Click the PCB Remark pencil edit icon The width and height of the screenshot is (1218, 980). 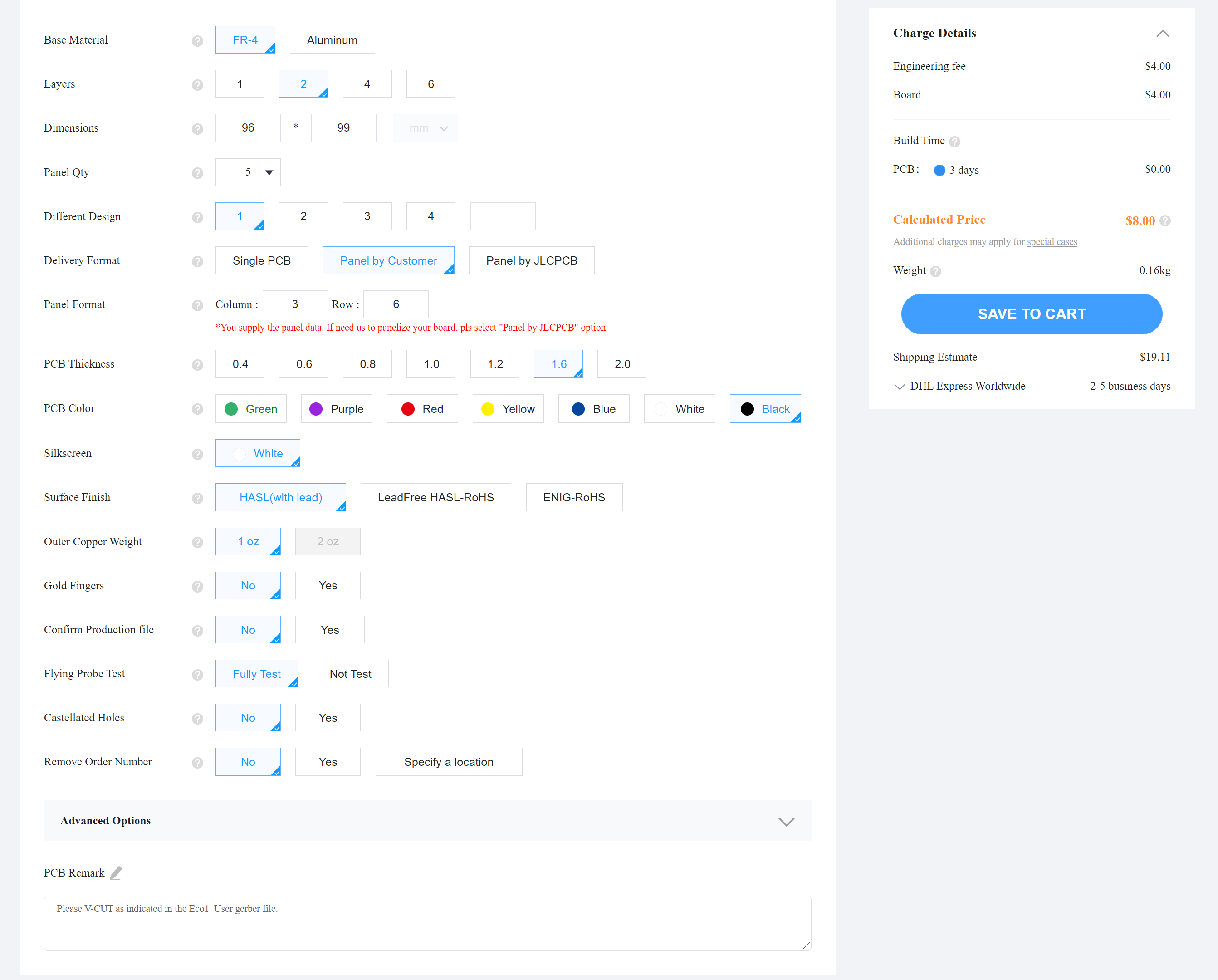pos(116,872)
